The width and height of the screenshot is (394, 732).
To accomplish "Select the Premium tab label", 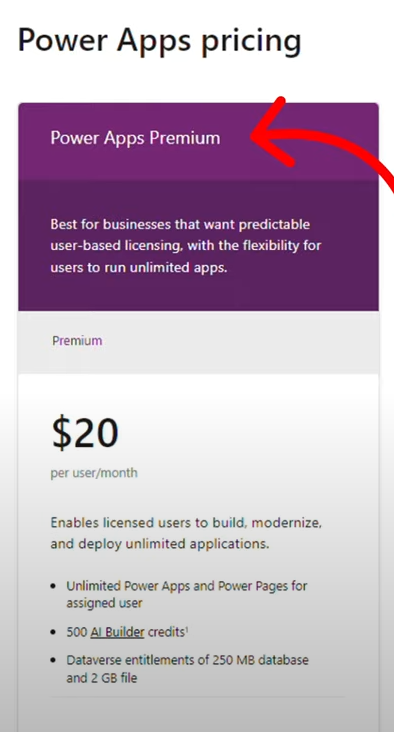I will pos(77,341).
